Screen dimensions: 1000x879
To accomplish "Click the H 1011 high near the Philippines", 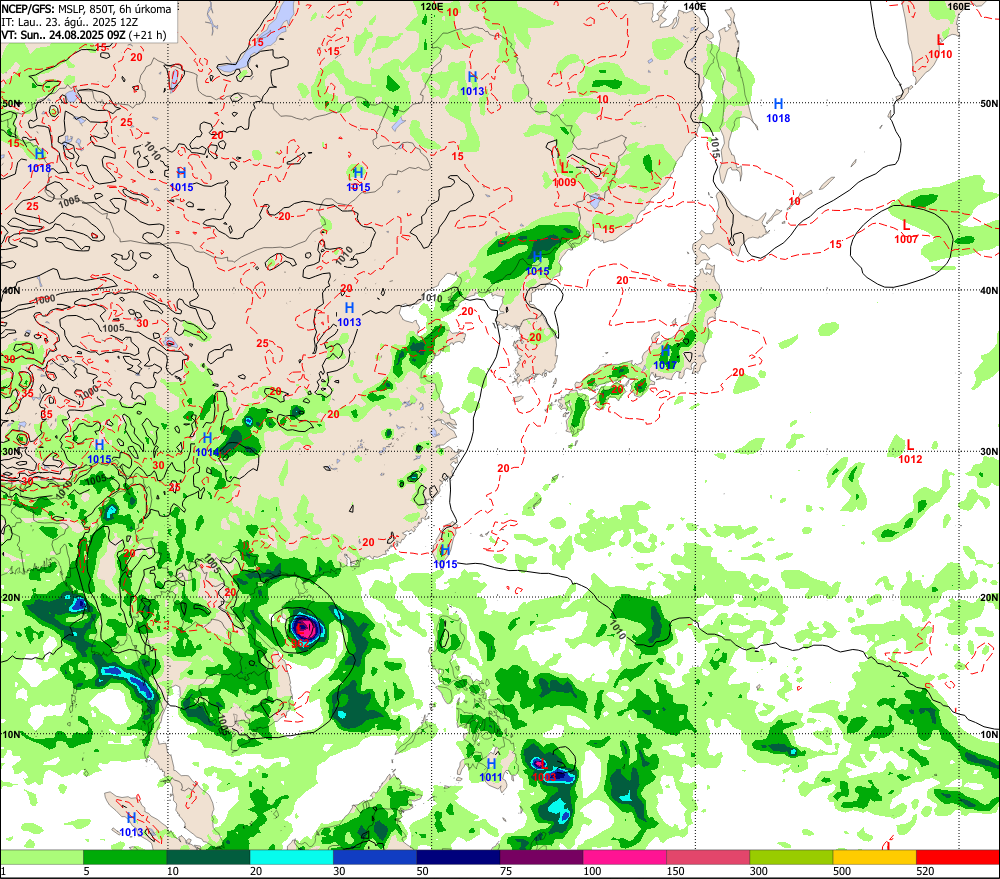I will pyautogui.click(x=491, y=770).
